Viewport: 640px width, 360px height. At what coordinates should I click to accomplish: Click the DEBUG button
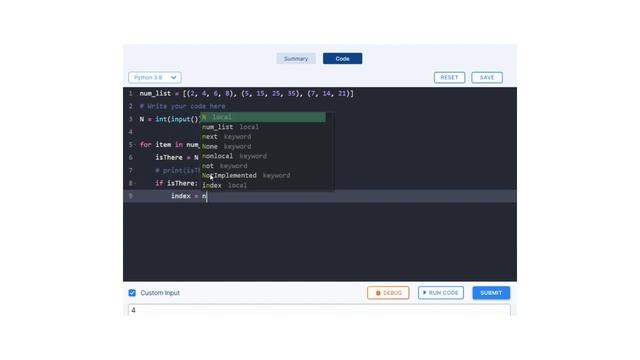(388, 293)
